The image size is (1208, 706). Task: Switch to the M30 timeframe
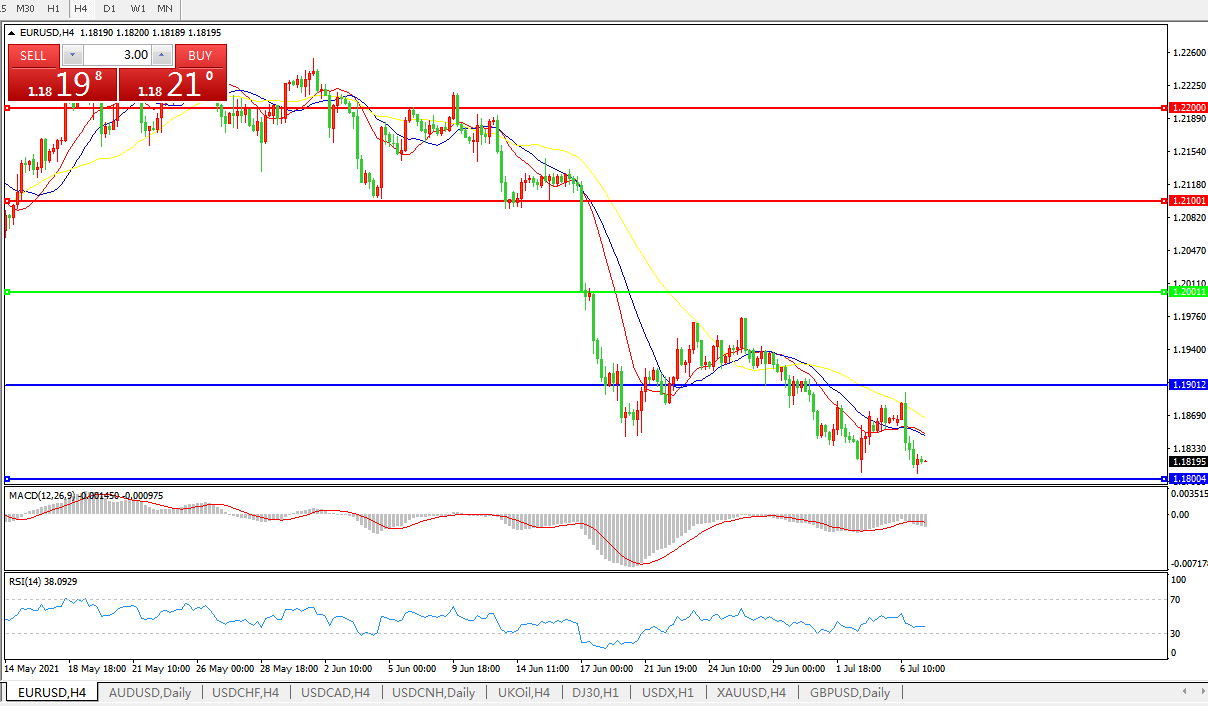[25, 8]
